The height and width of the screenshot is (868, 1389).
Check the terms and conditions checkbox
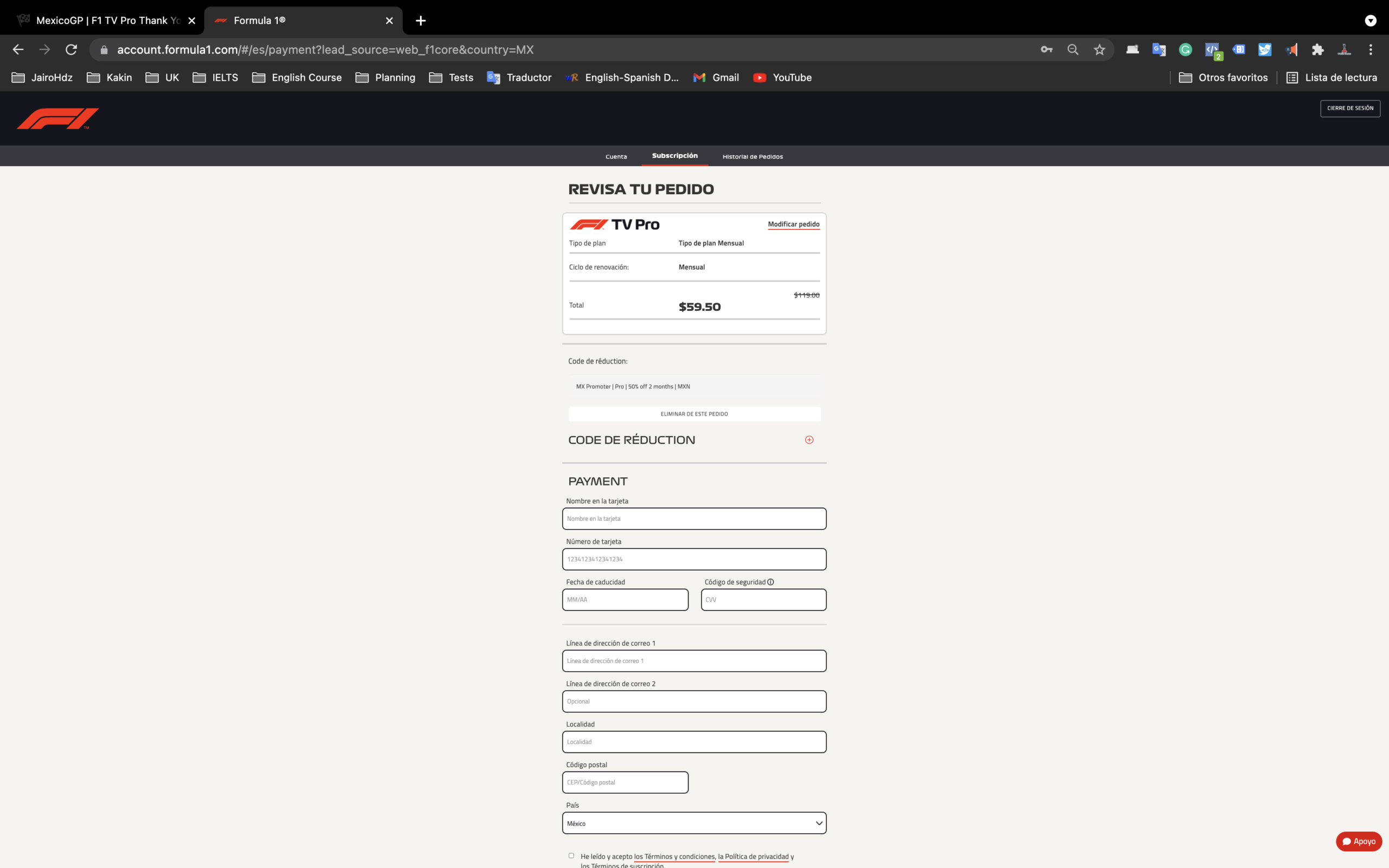click(x=571, y=856)
